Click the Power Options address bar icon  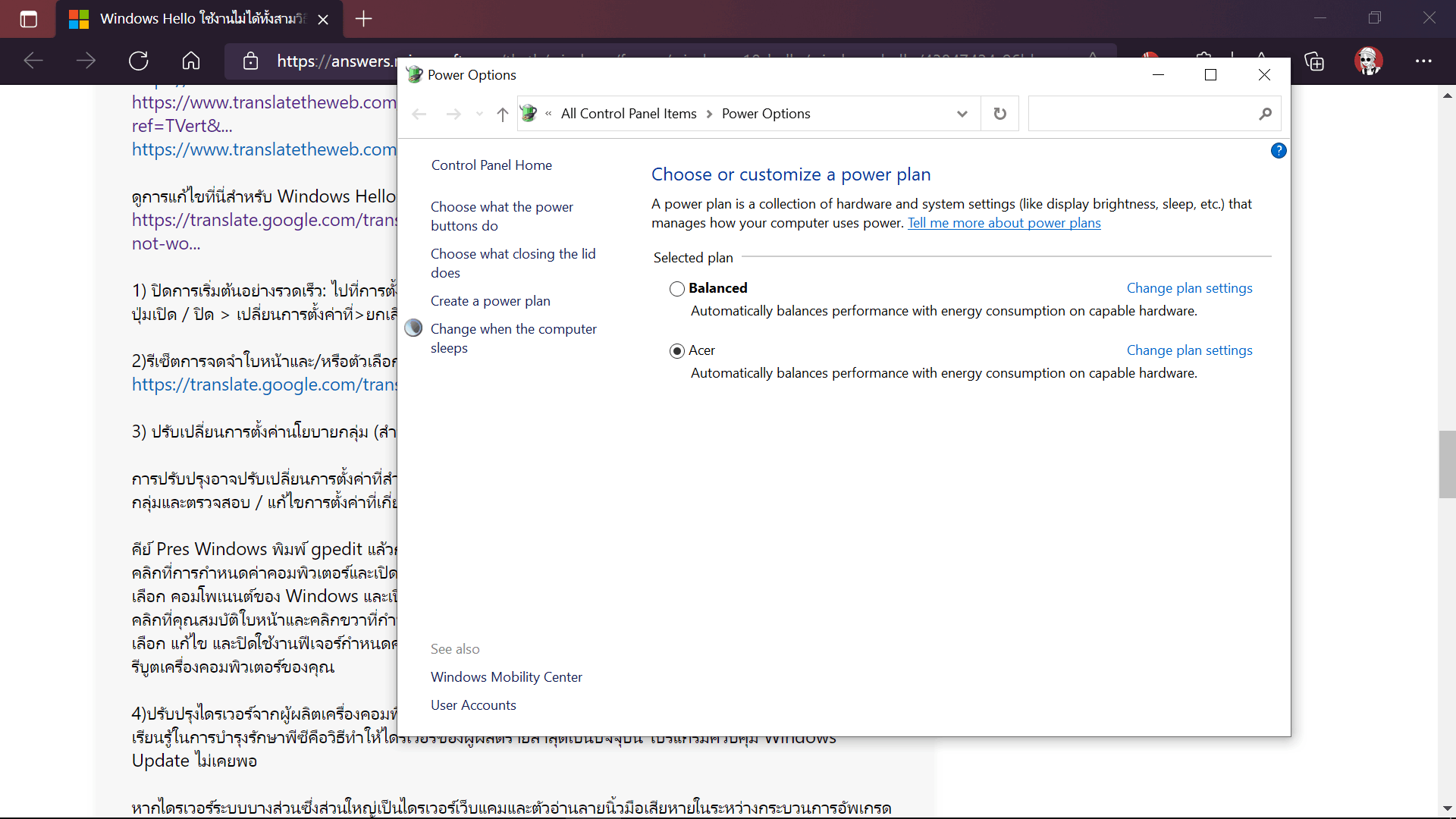tap(529, 114)
